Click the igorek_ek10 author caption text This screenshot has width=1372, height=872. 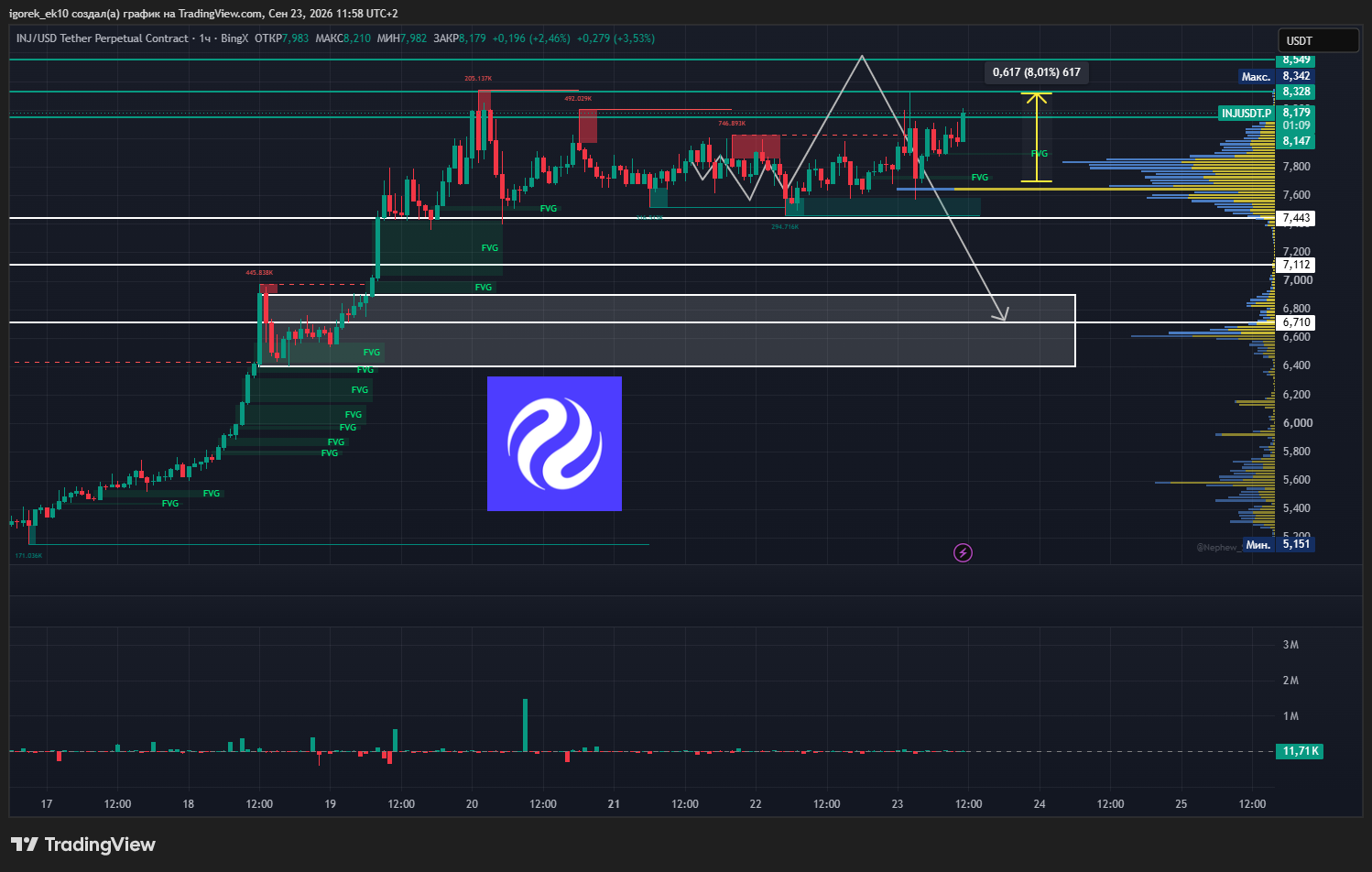pos(203,14)
